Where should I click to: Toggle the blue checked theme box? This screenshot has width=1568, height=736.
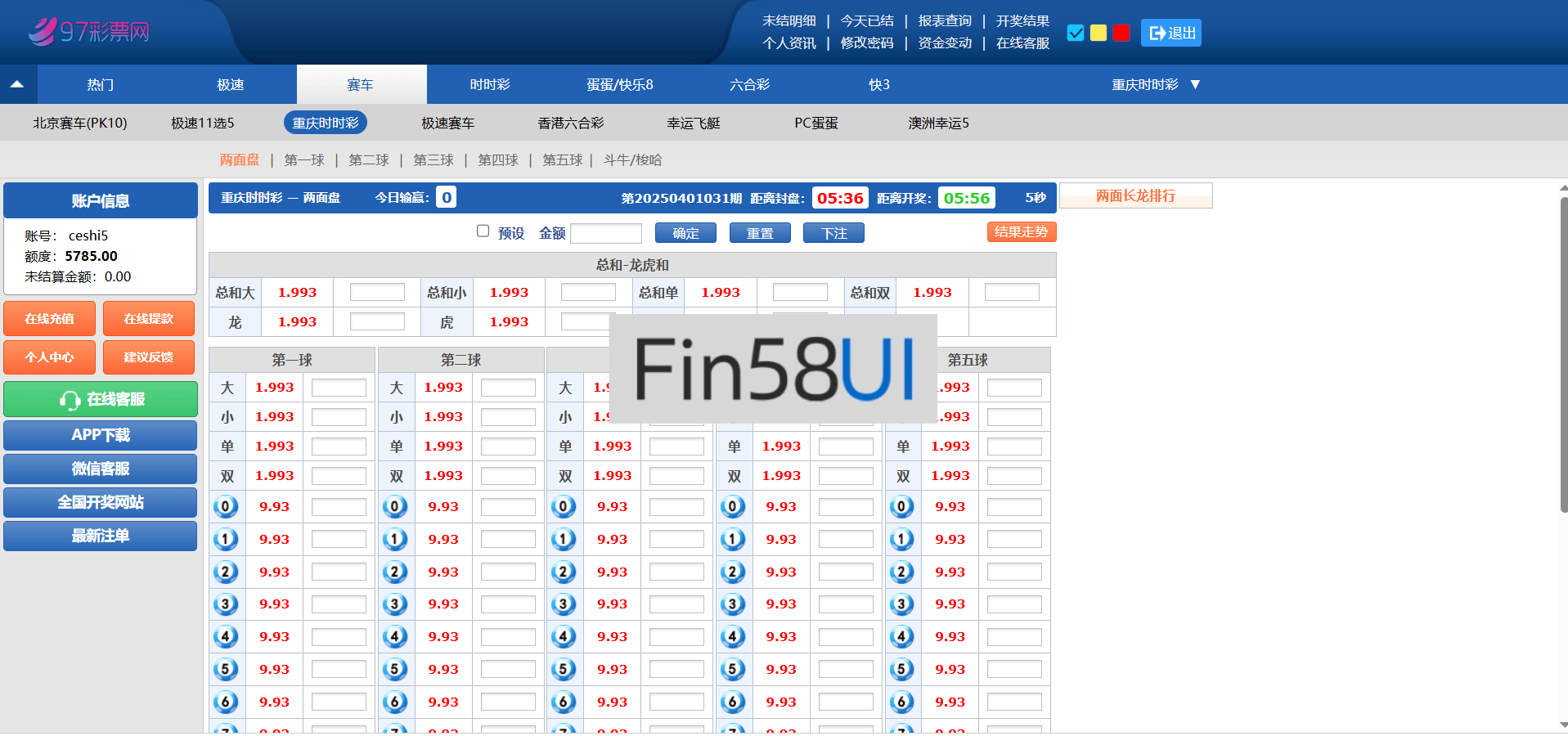coord(1076,33)
